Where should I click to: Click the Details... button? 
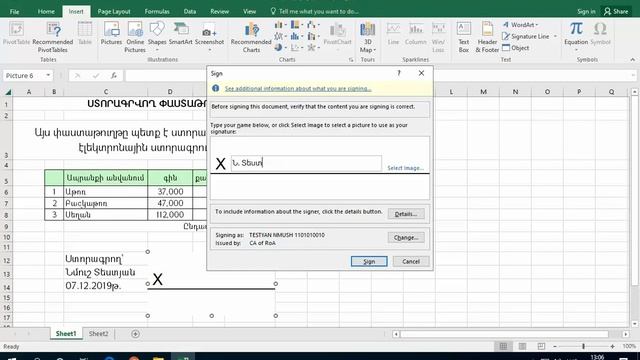point(406,214)
